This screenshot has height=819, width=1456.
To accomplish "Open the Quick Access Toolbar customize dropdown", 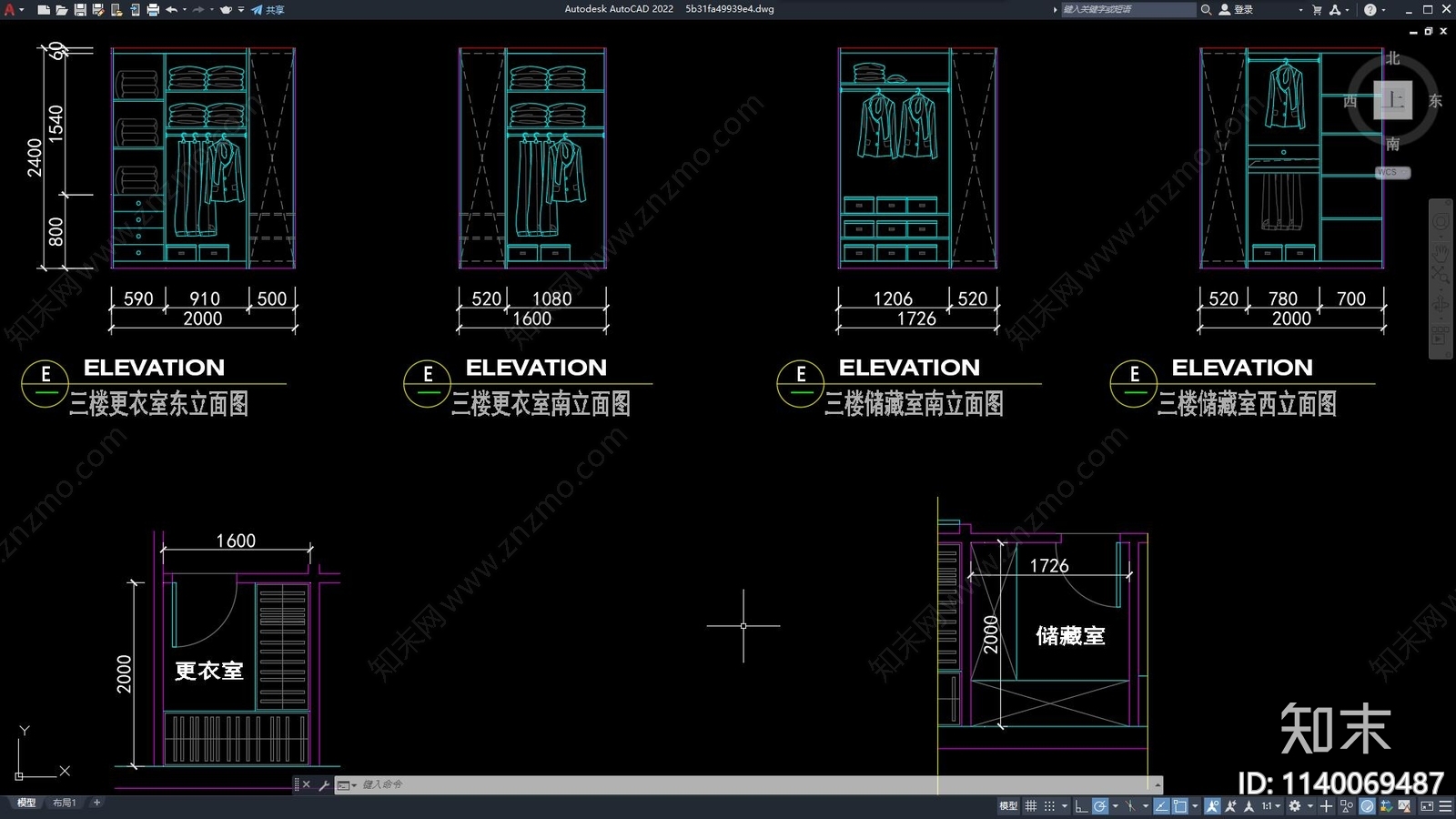I will (x=241, y=9).
